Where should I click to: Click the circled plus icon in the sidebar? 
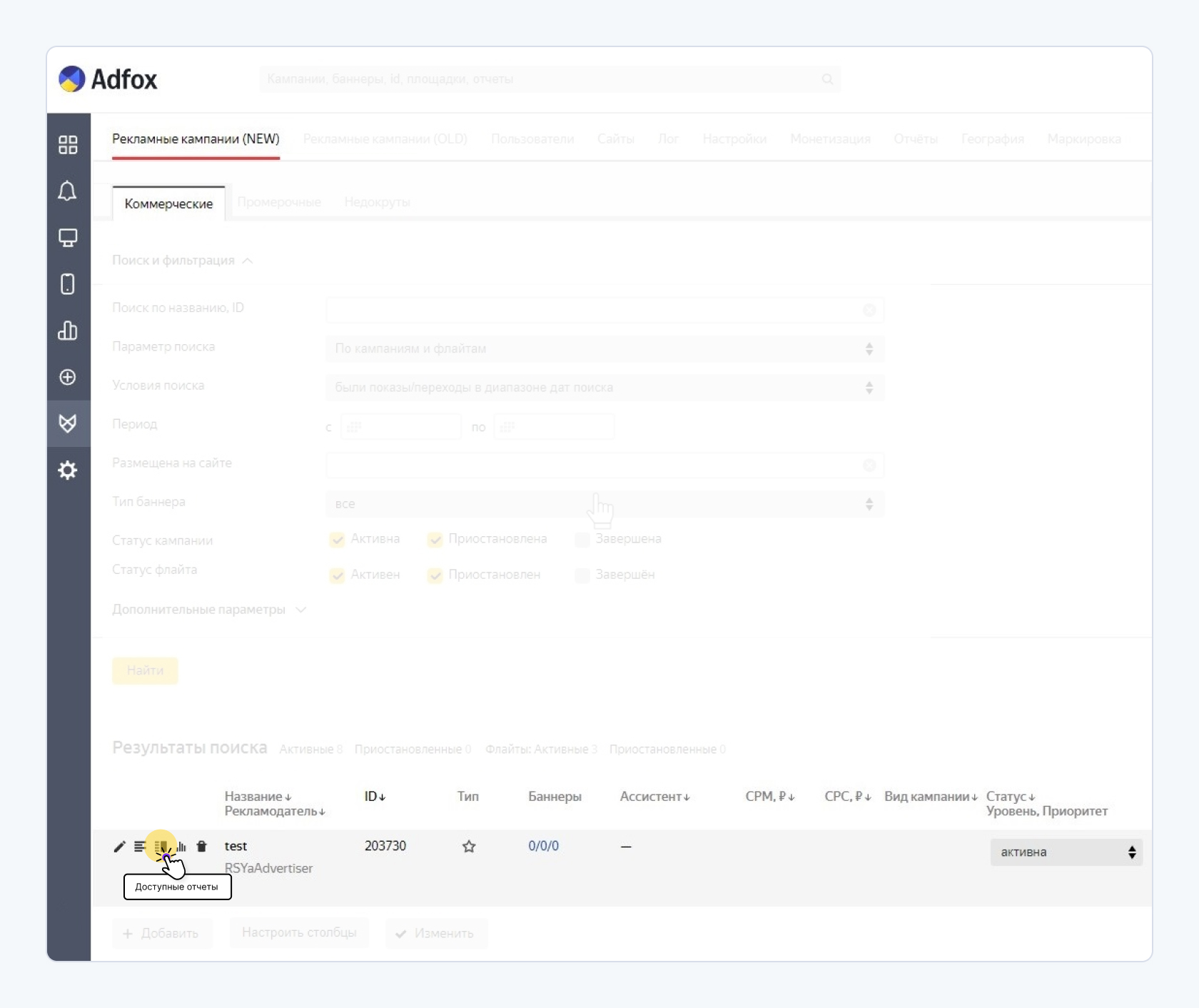pyautogui.click(x=68, y=377)
